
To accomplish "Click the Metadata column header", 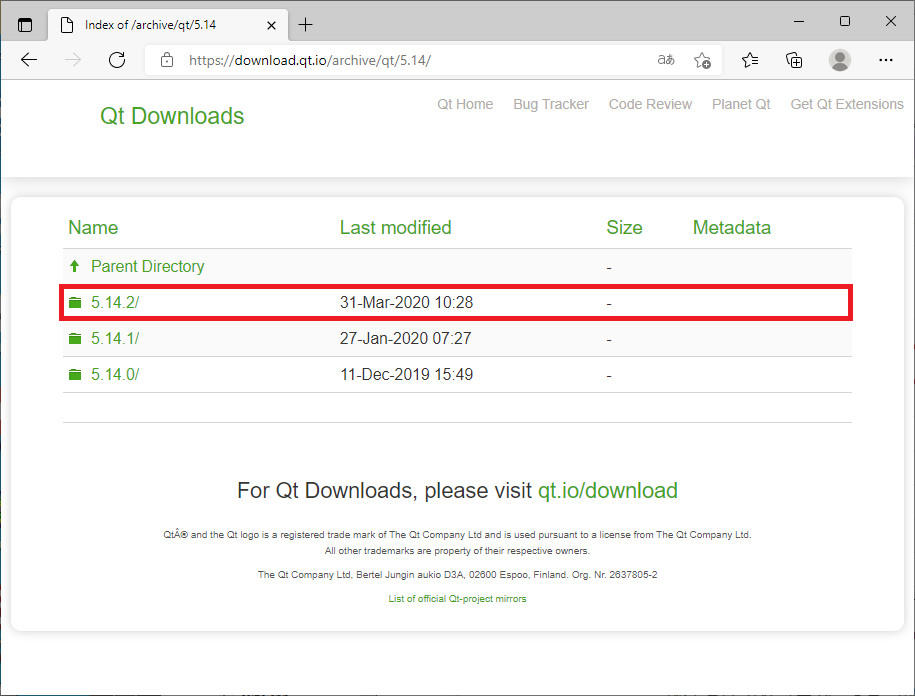I will point(732,228).
